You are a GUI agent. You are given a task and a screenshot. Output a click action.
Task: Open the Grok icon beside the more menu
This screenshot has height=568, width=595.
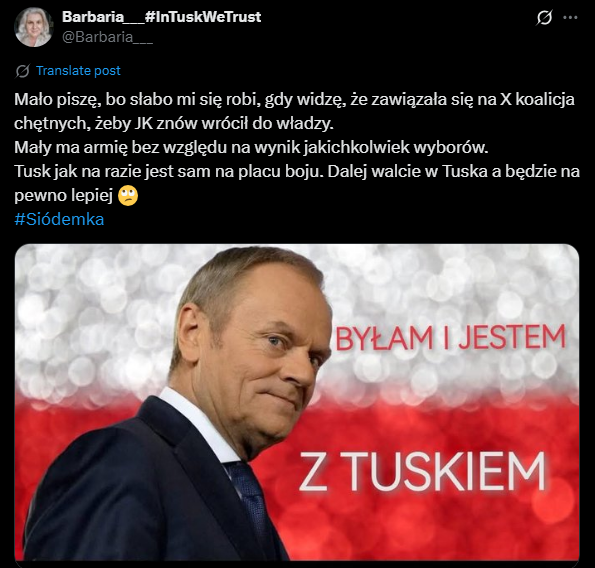pos(545,17)
